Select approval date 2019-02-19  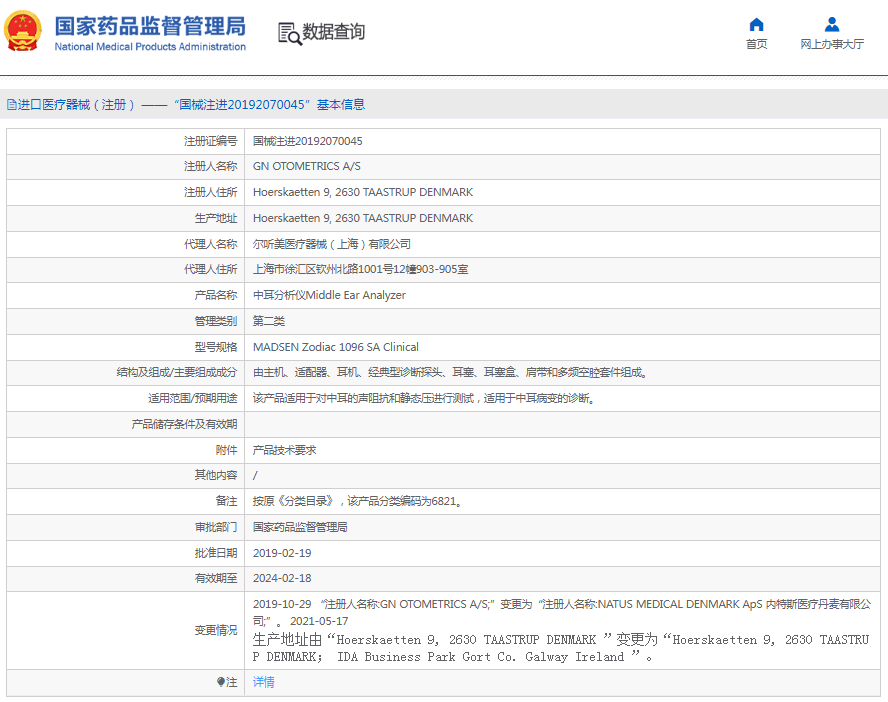282,553
